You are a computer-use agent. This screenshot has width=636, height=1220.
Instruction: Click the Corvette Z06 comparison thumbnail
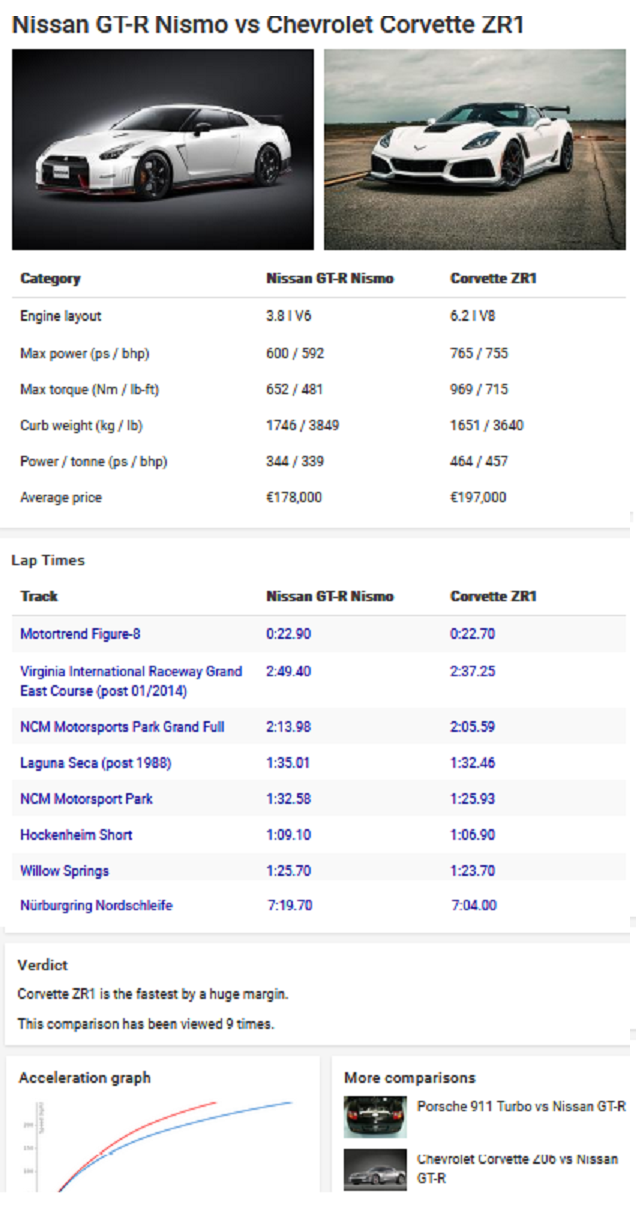coord(375,1169)
